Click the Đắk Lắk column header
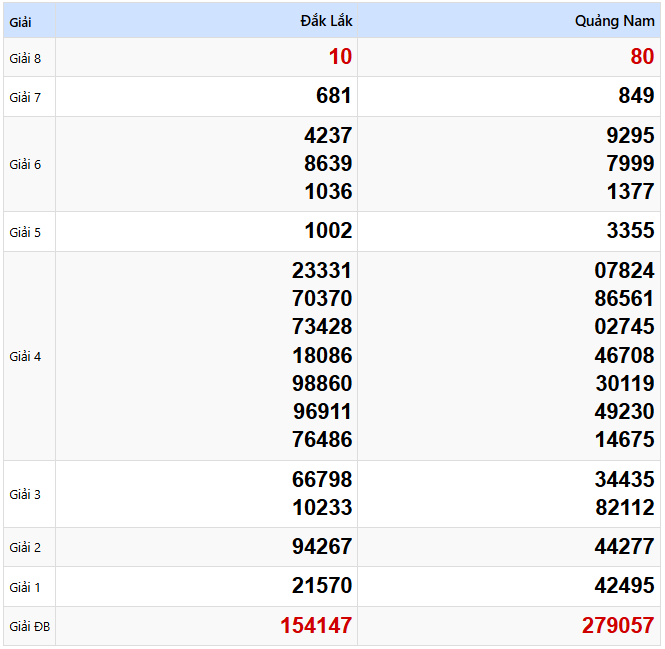Screen dimensions: 665x649 pos(326,21)
